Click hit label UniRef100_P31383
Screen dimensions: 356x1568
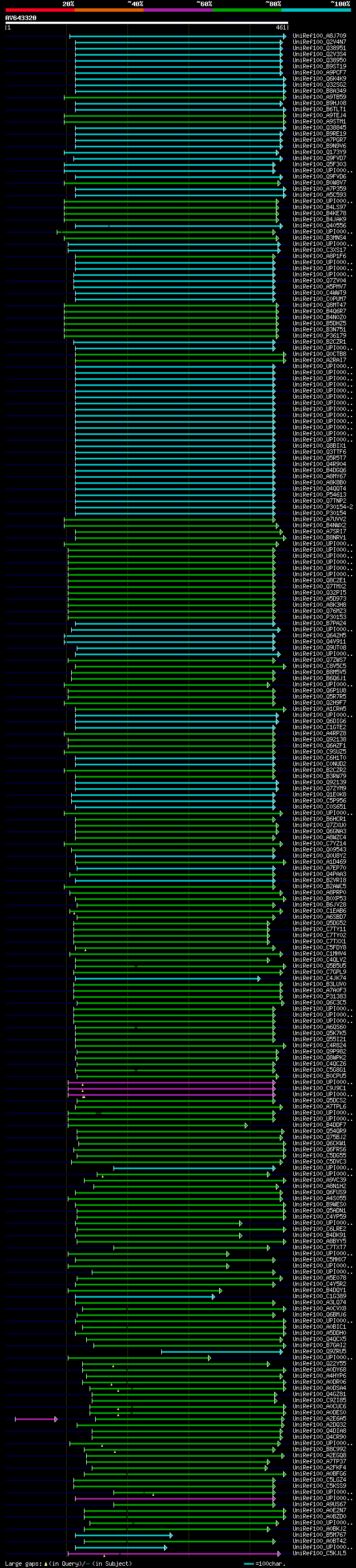point(319,996)
